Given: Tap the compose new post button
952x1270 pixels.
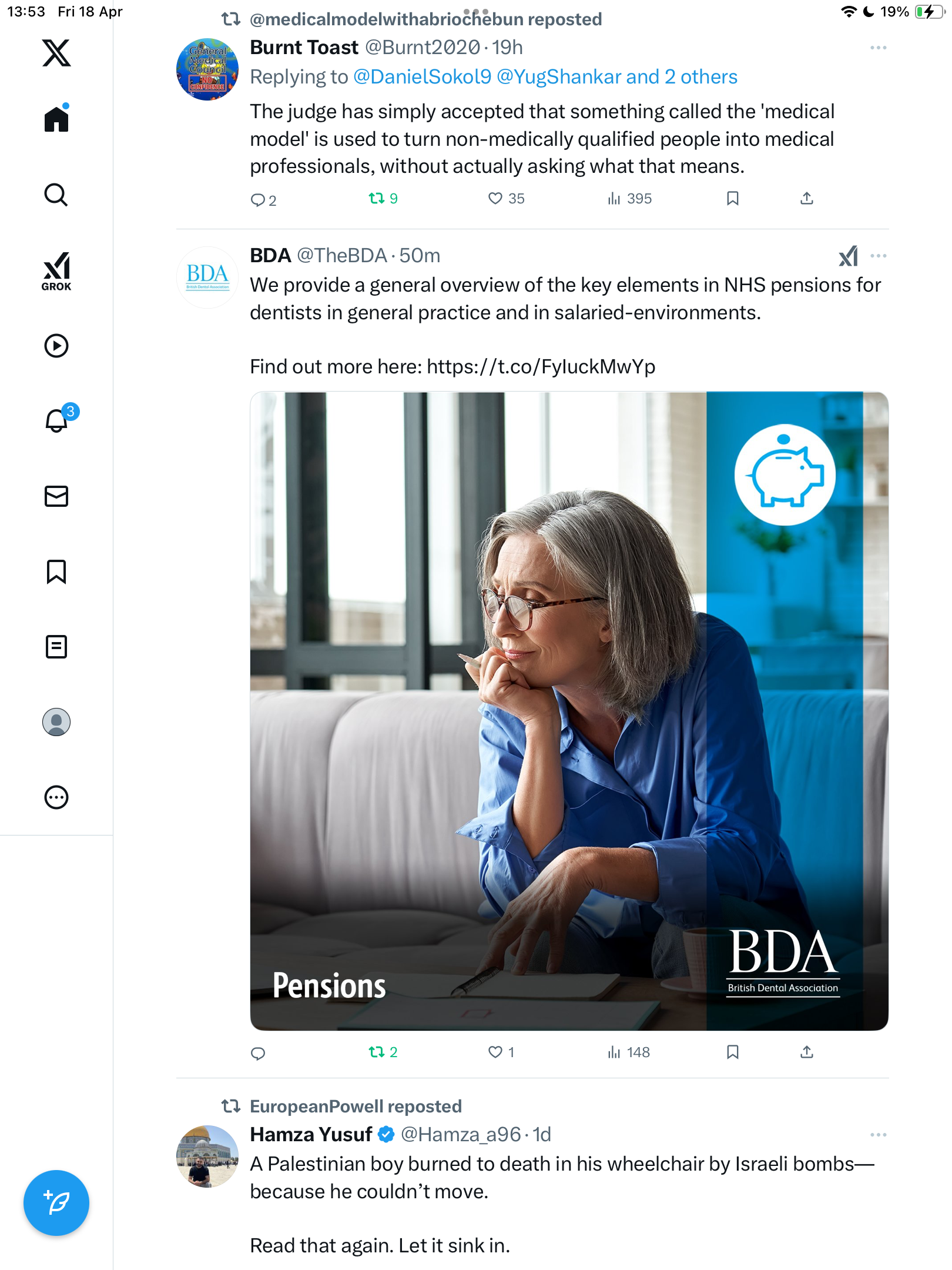Looking at the screenshot, I should [56, 1203].
